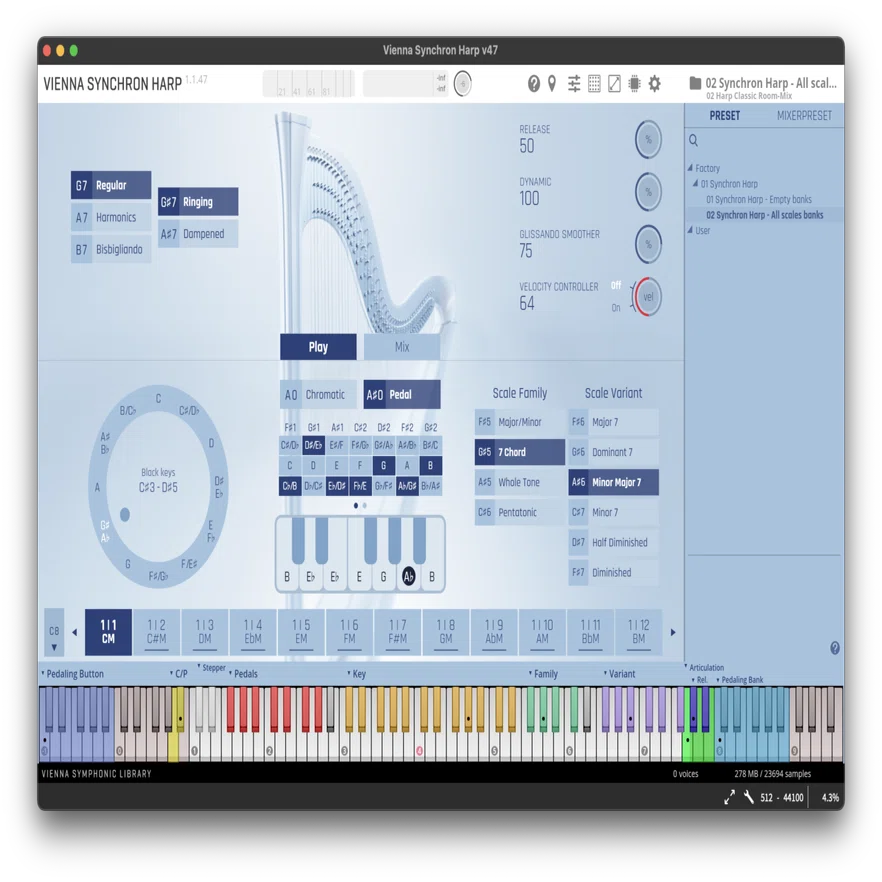
Task: Click the preset folder icon
Action: (x=695, y=83)
